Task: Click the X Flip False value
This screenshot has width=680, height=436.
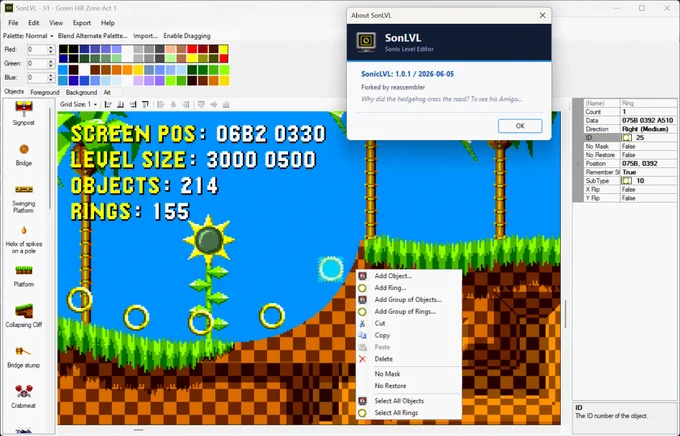Action: point(648,190)
